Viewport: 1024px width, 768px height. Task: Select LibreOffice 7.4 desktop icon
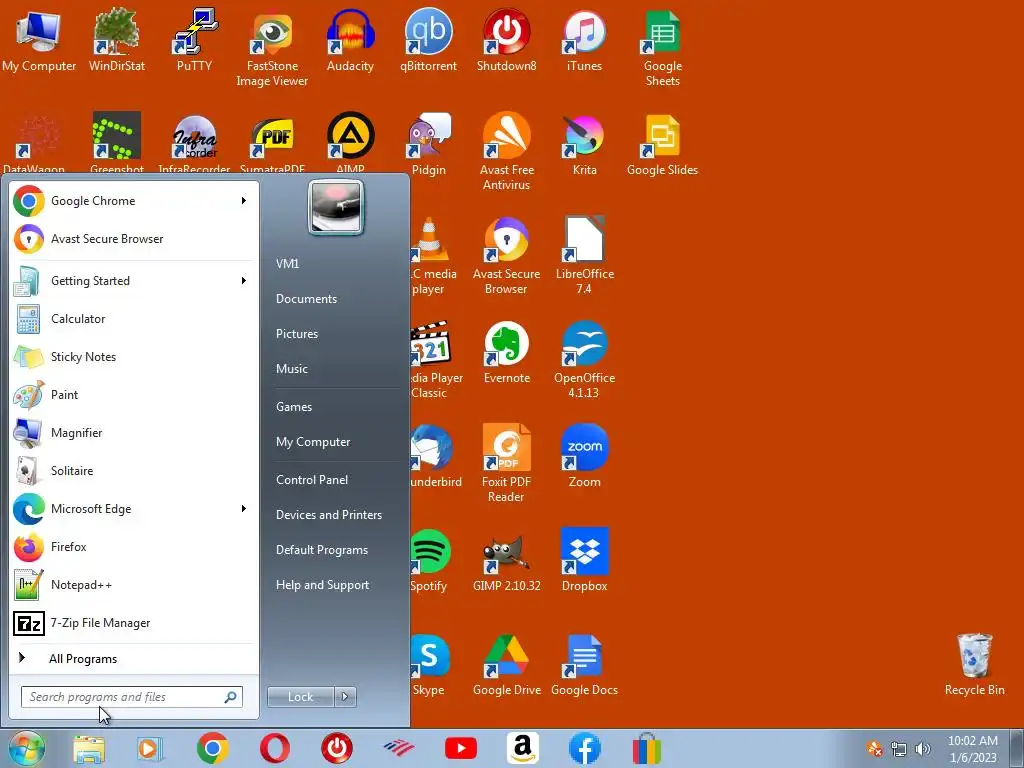tap(584, 255)
